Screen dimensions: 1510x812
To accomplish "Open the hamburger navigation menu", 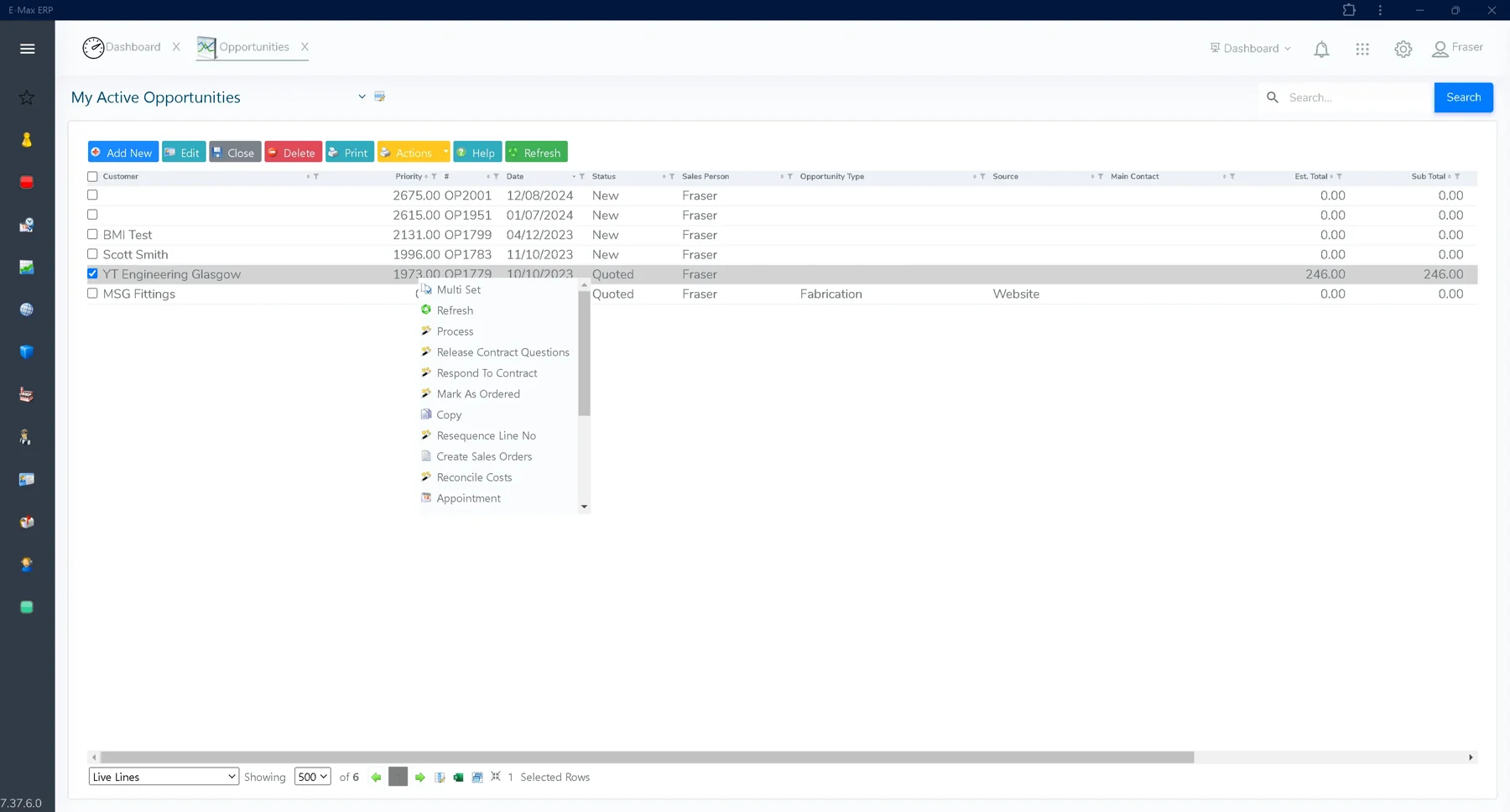I will pos(27,49).
